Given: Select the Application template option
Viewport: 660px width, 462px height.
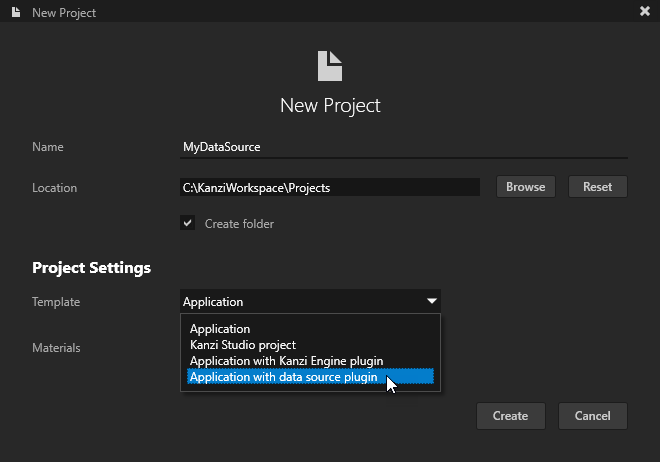Looking at the screenshot, I should tap(220, 329).
